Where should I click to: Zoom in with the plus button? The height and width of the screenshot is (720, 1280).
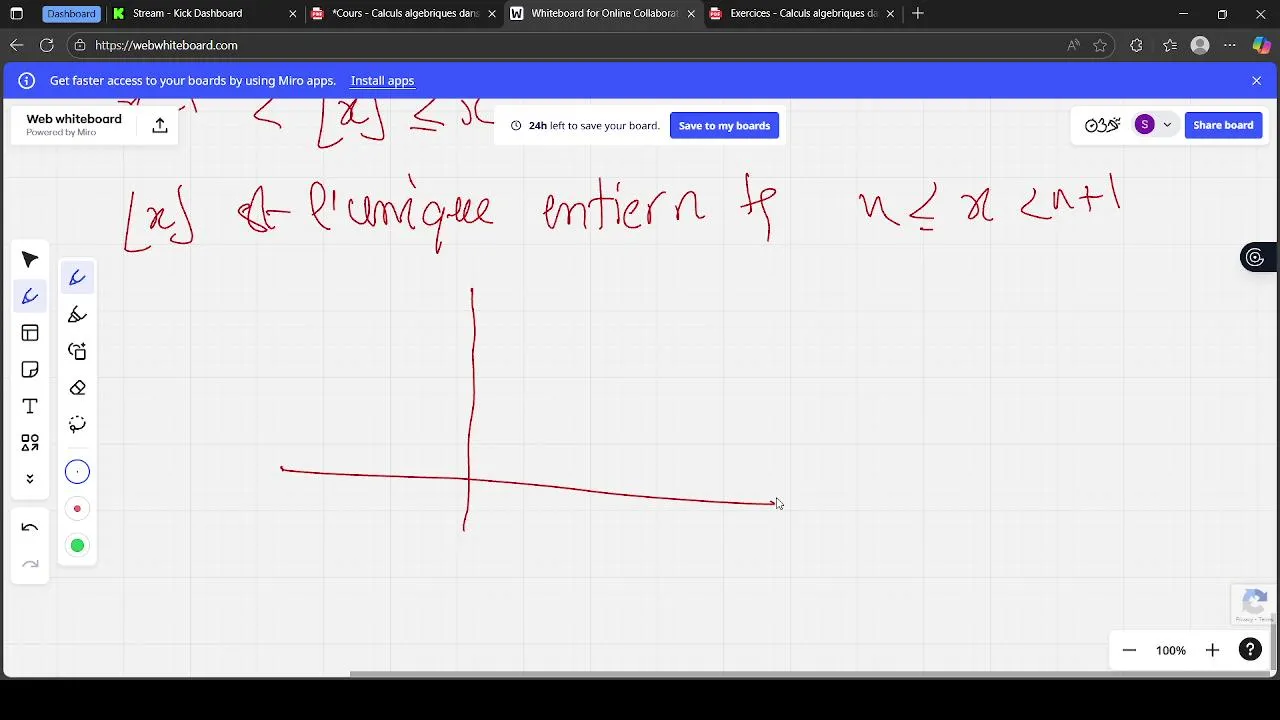tap(1212, 651)
